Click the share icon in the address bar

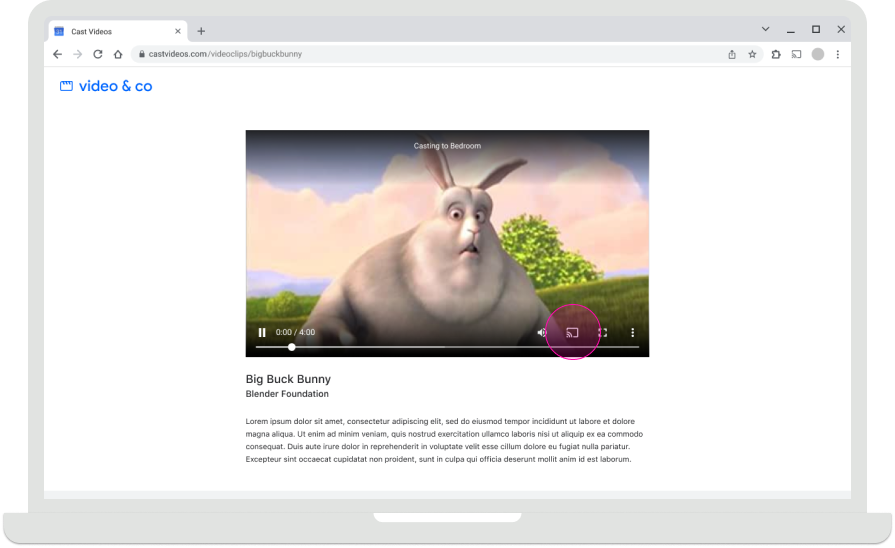coord(732,54)
